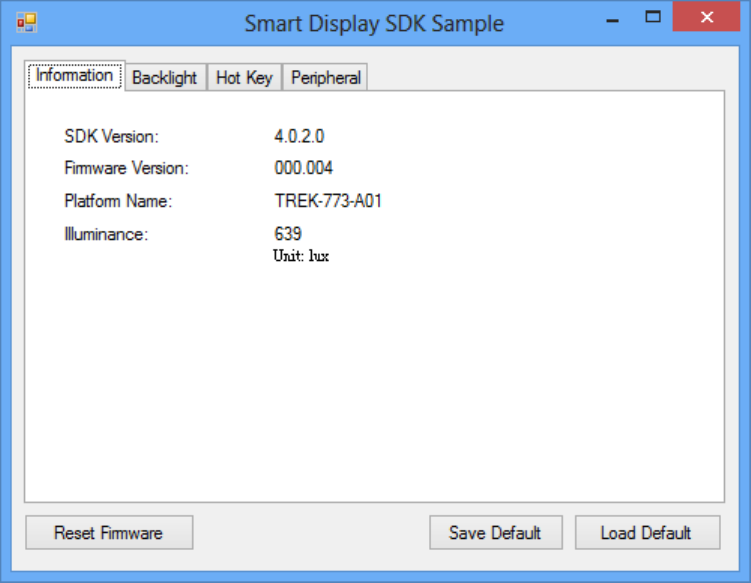Click the platform name TREK-773-A01

pos(328,201)
